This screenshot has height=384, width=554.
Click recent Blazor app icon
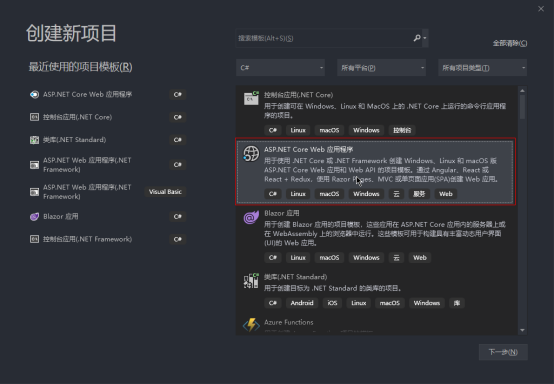click(x=34, y=217)
